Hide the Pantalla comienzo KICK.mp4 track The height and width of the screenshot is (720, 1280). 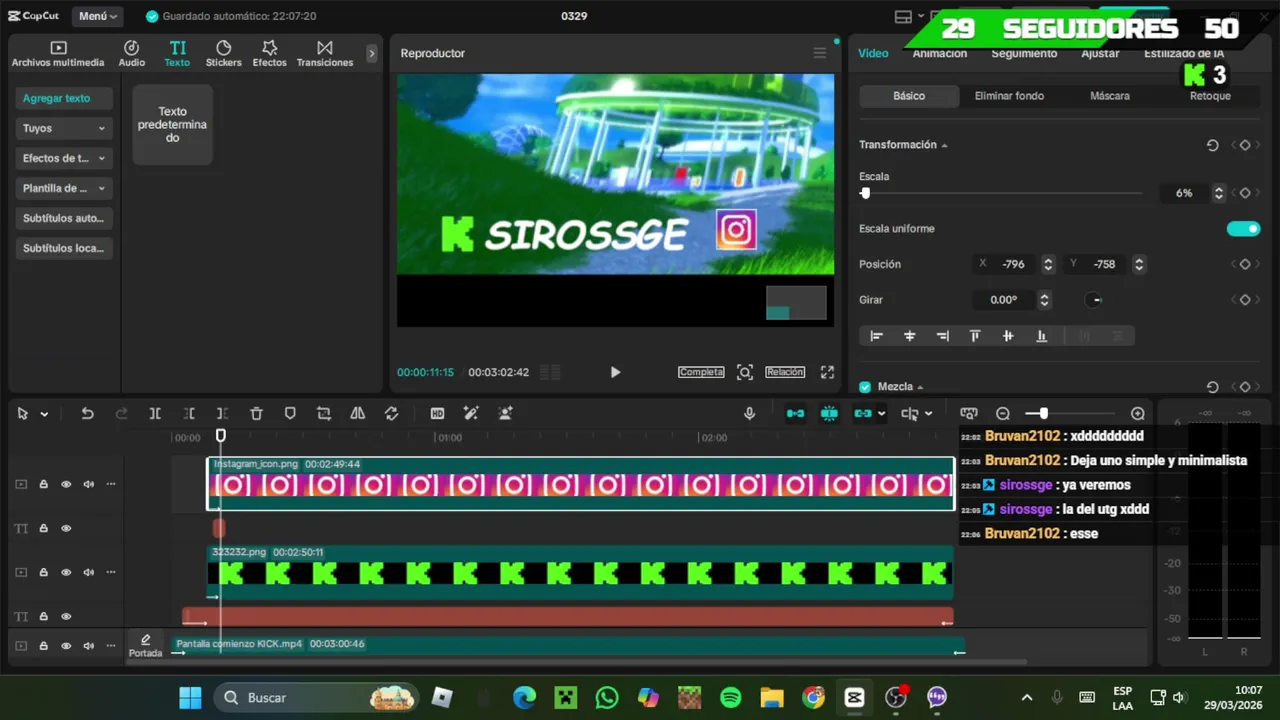[x=66, y=646]
